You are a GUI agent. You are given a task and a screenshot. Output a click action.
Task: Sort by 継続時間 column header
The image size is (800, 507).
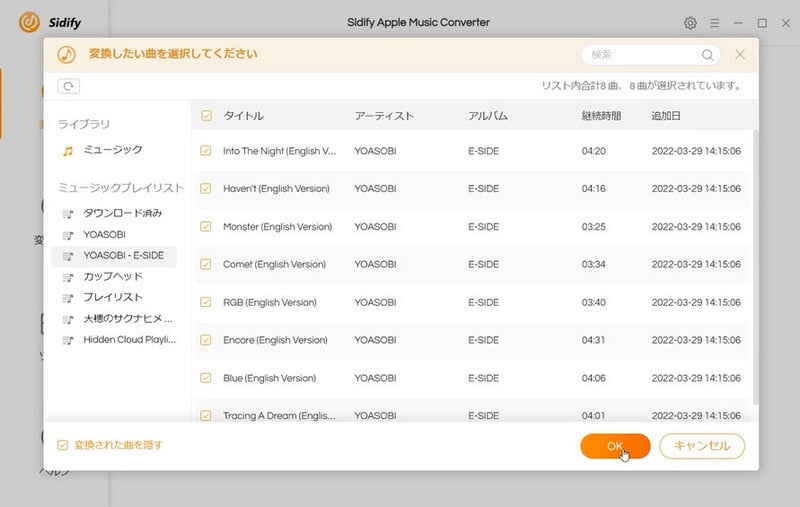tap(601, 116)
